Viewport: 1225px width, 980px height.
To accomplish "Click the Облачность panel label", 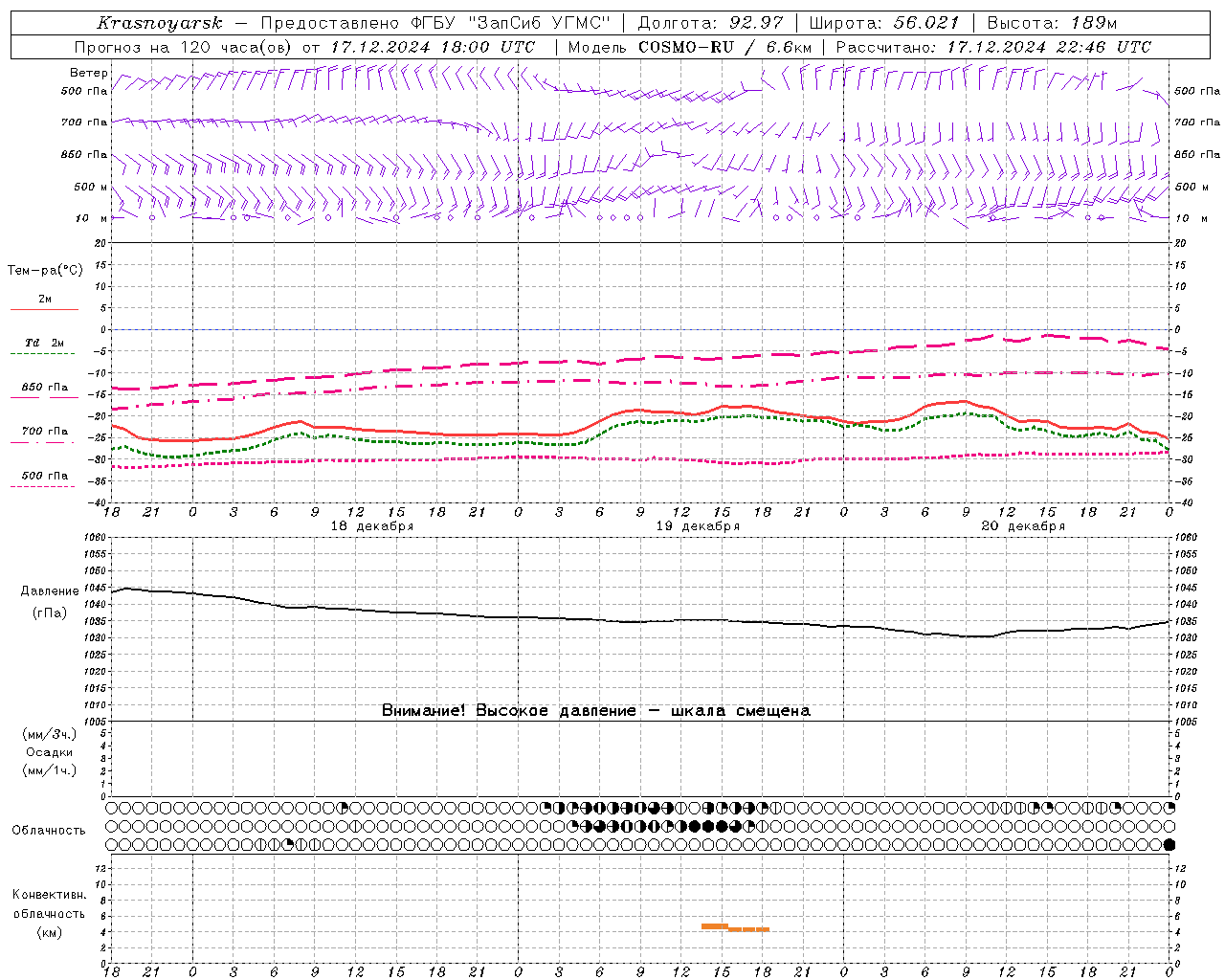I will (x=49, y=831).
